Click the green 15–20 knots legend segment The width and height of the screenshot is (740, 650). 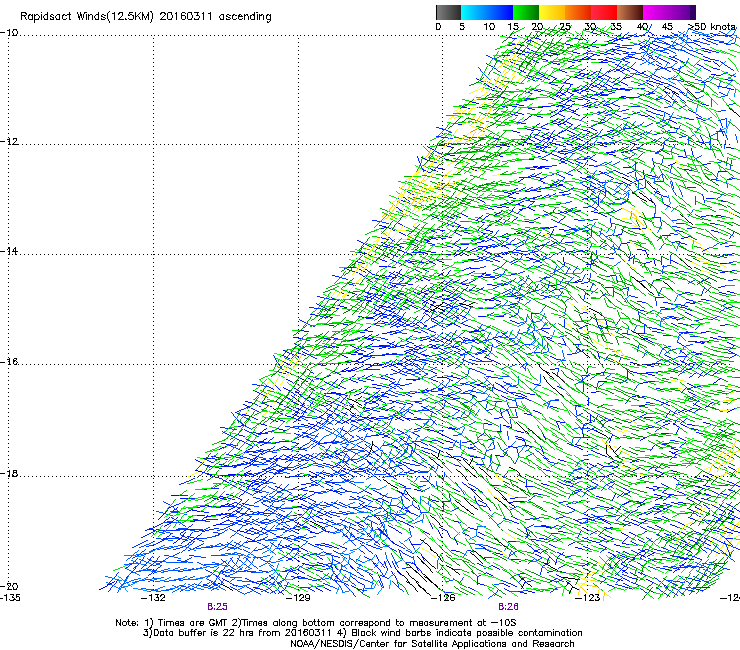pyautogui.click(x=526, y=12)
